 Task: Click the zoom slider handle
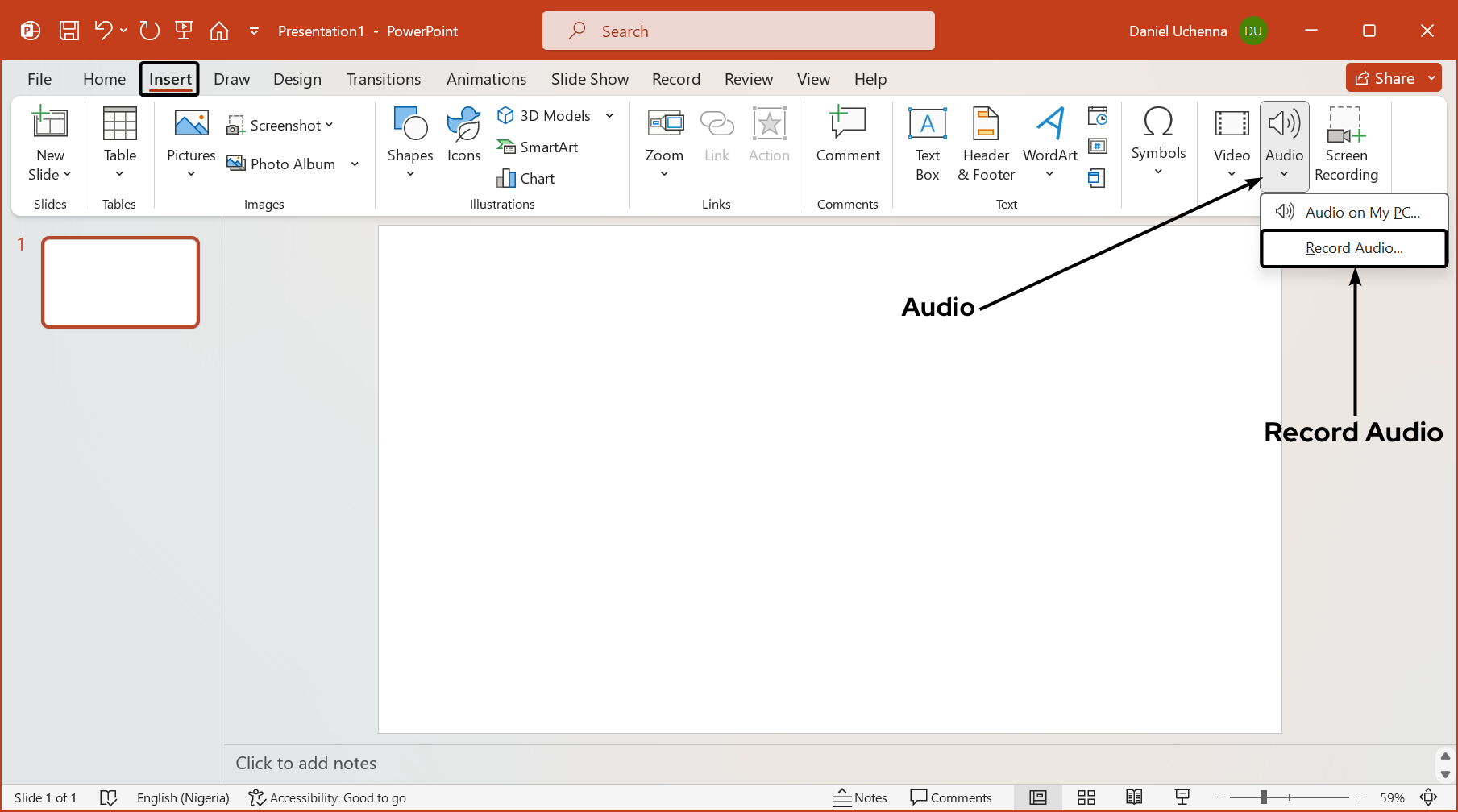click(x=1264, y=797)
